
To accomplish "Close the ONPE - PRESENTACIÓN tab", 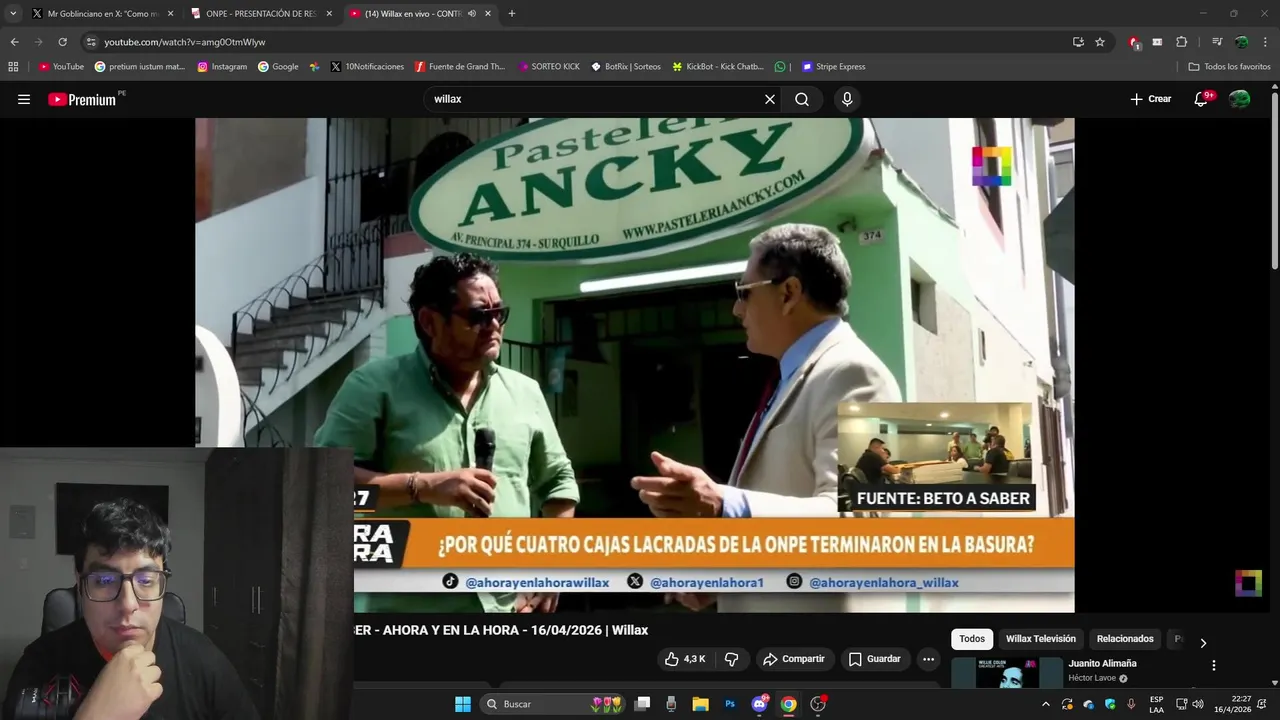I will pos(329,14).
